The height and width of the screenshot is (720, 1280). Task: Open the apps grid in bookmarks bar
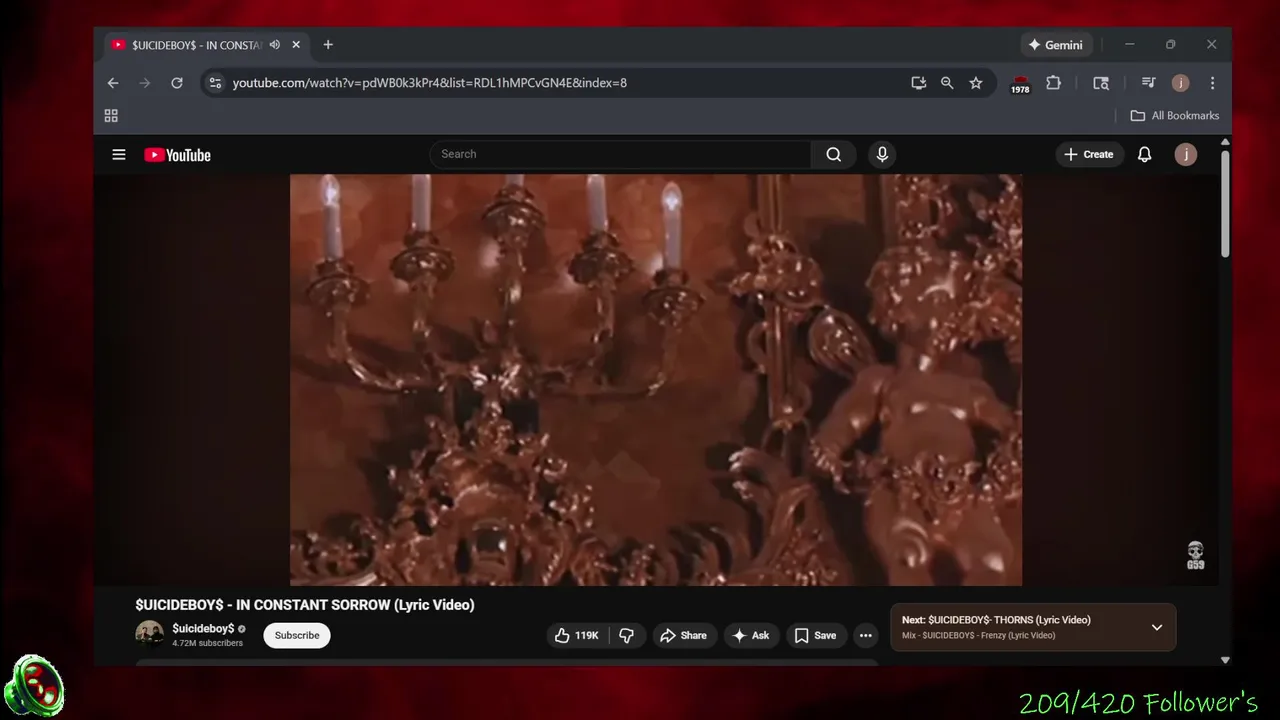[x=111, y=116]
